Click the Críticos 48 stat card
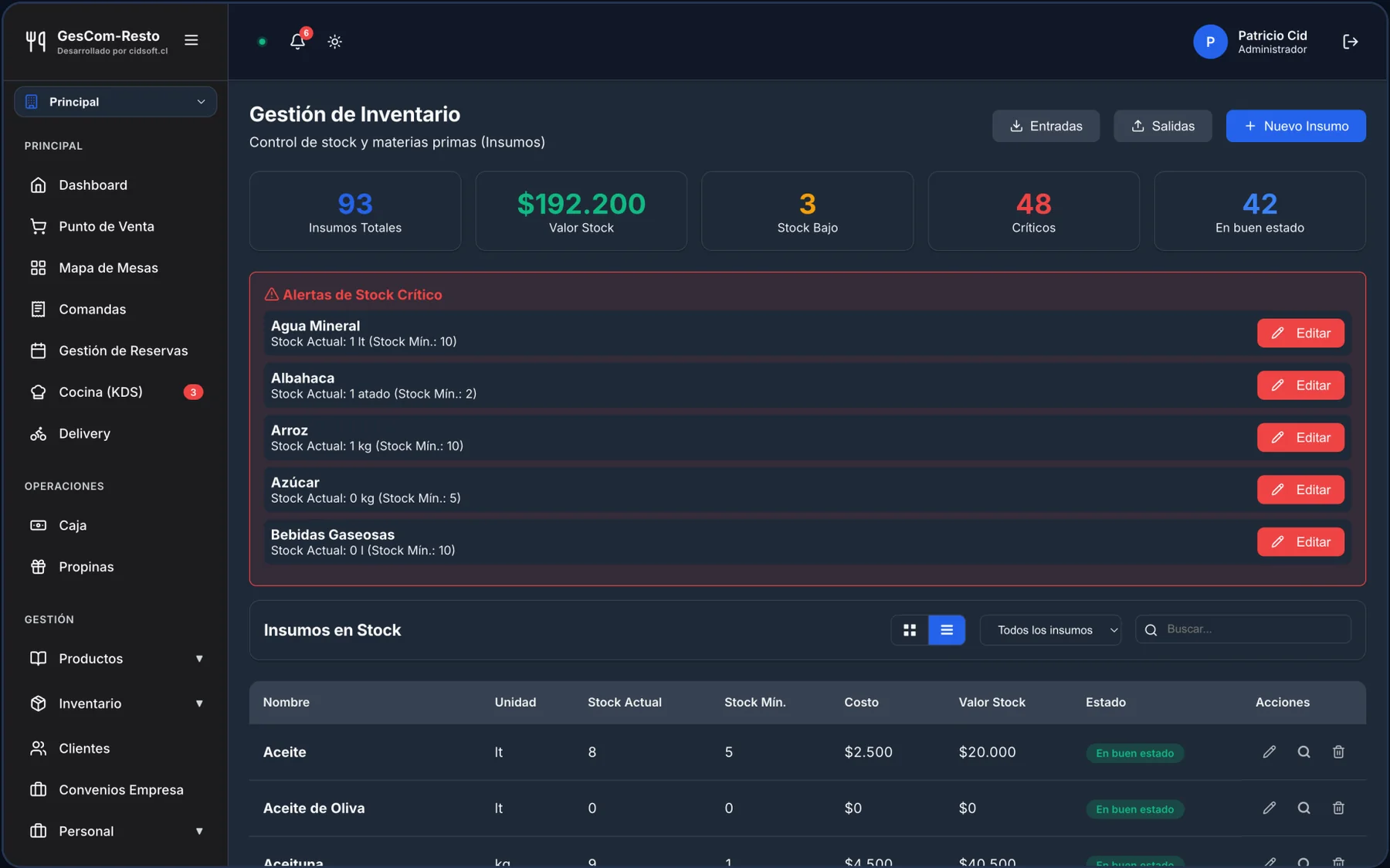Image resolution: width=1390 pixels, height=868 pixels. (1033, 211)
